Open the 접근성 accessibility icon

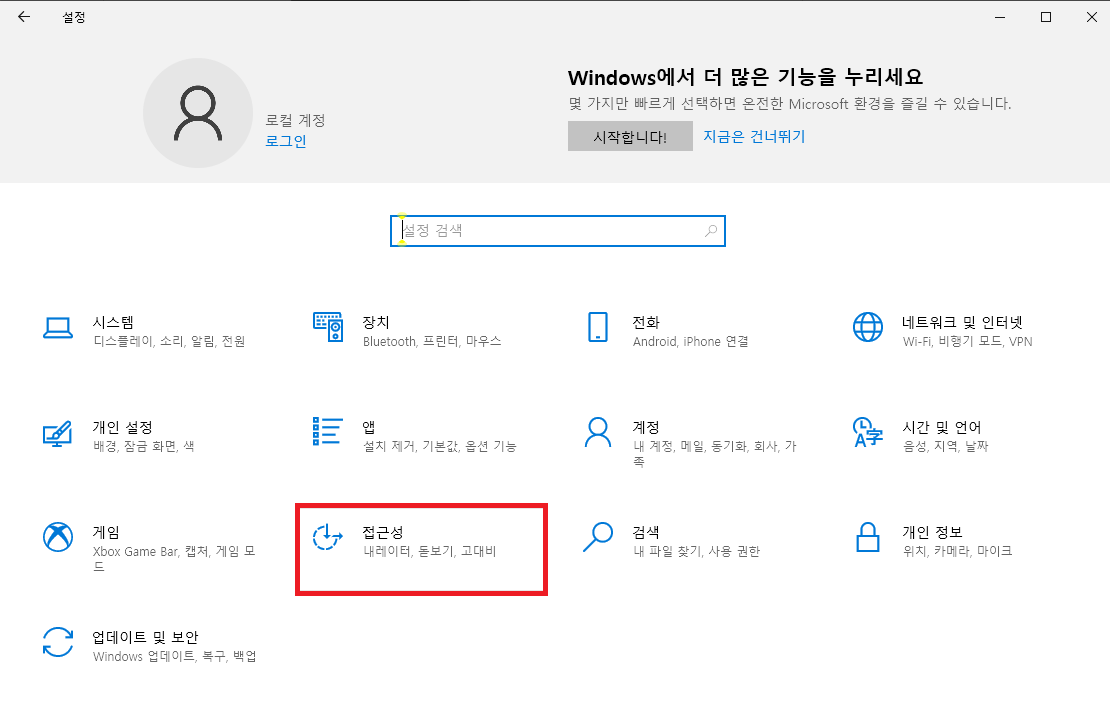tap(328, 537)
